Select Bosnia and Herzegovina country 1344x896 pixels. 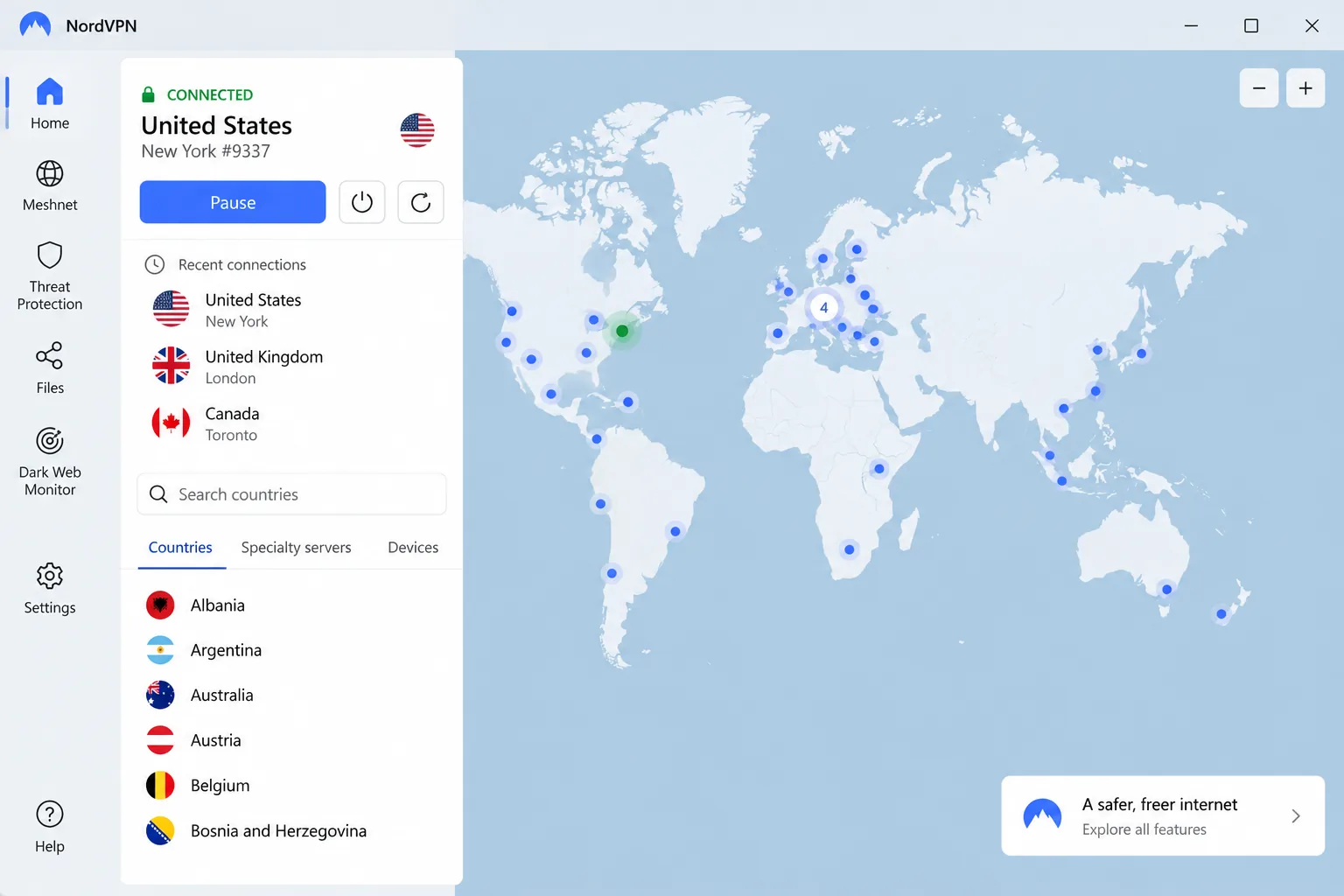pyautogui.click(x=292, y=831)
